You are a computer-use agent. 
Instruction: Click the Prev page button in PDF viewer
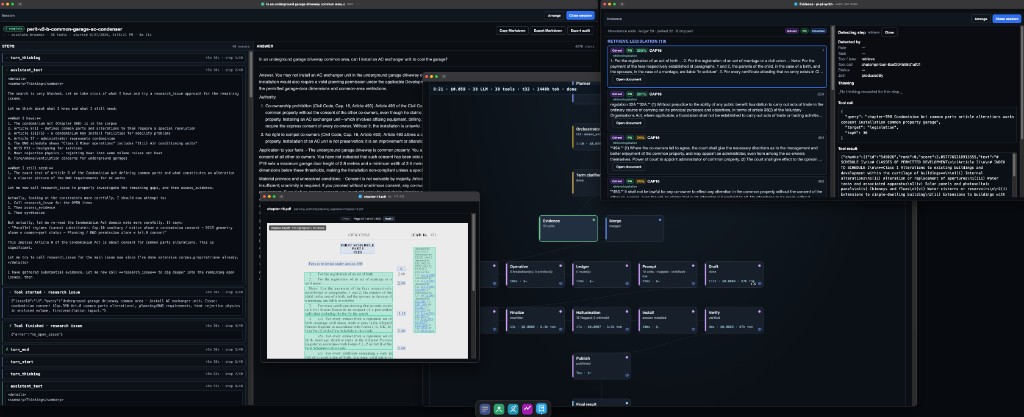tap(345, 219)
